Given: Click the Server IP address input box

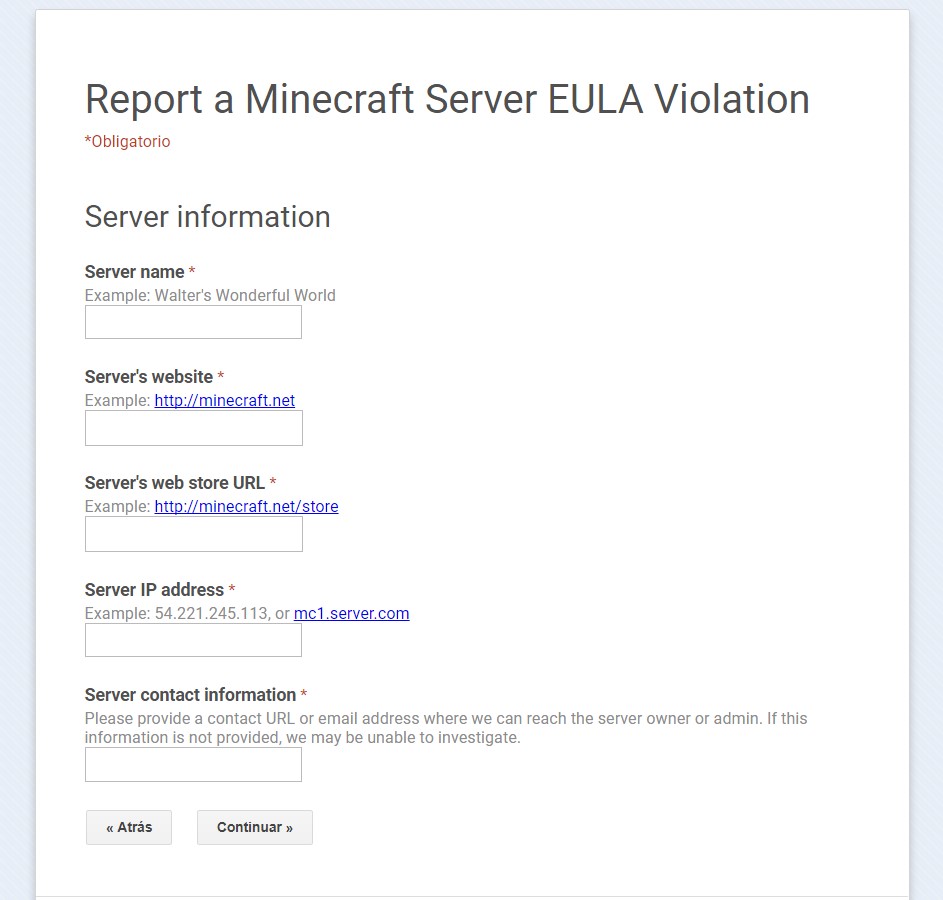Looking at the screenshot, I should point(193,640).
